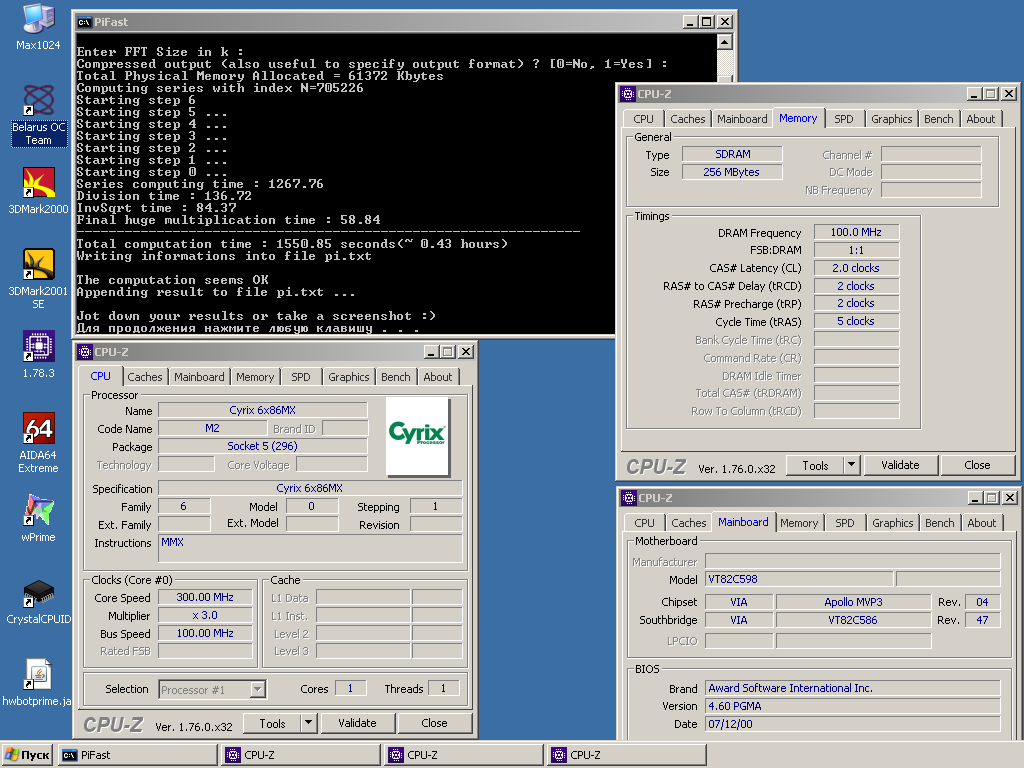Open the Processor #1 selection dropdown
Screen dimensions: 1024x768
pyautogui.click(x=212, y=690)
